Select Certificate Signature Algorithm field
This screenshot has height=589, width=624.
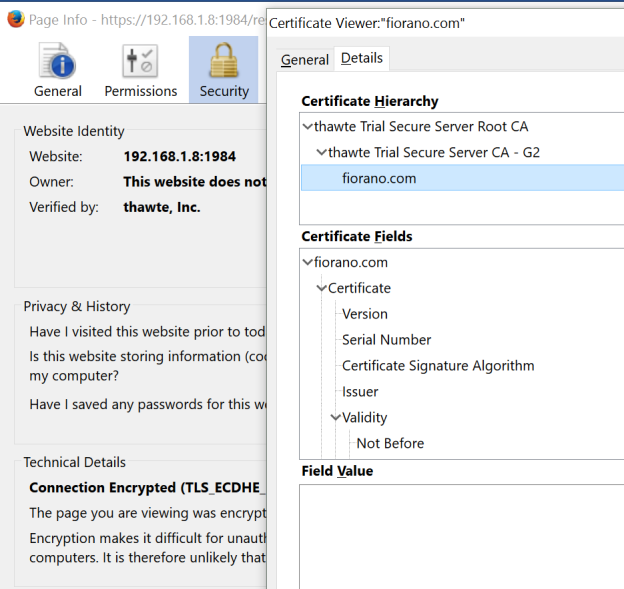pyautogui.click(x=438, y=366)
